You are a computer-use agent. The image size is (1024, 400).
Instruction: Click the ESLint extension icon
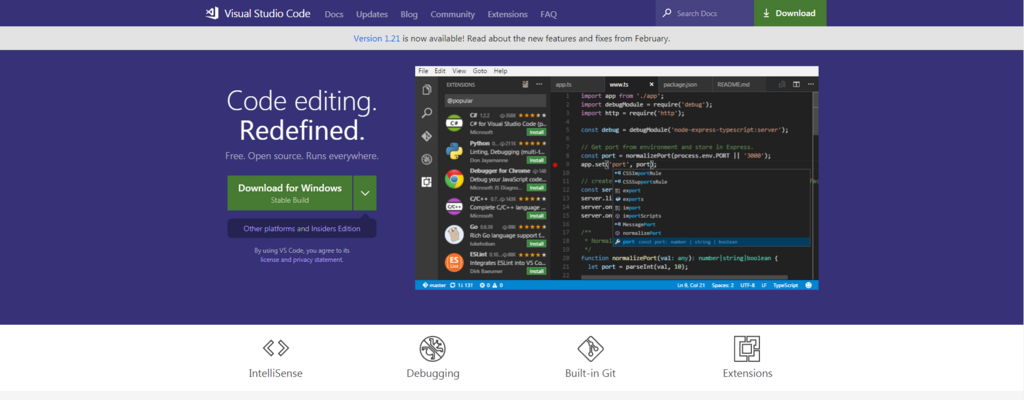click(455, 263)
